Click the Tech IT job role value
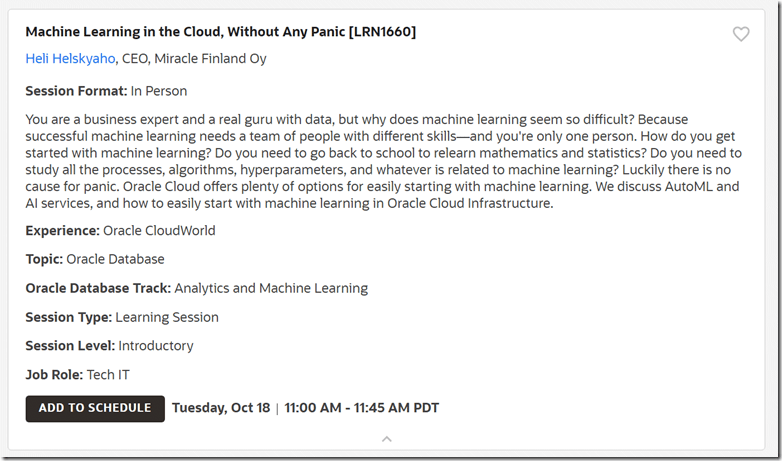 108,375
